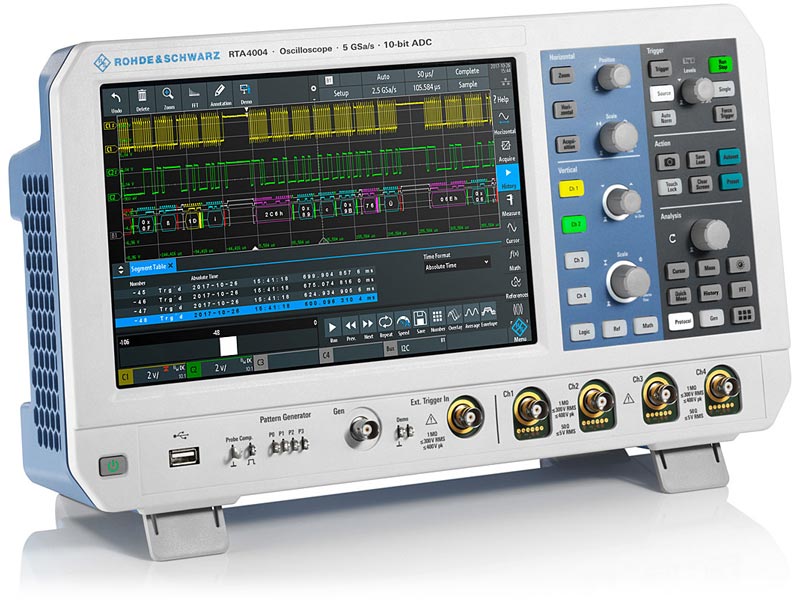Screen dimensions: 800x606
Task: Push the green power button on the front panel
Action: coord(112,466)
